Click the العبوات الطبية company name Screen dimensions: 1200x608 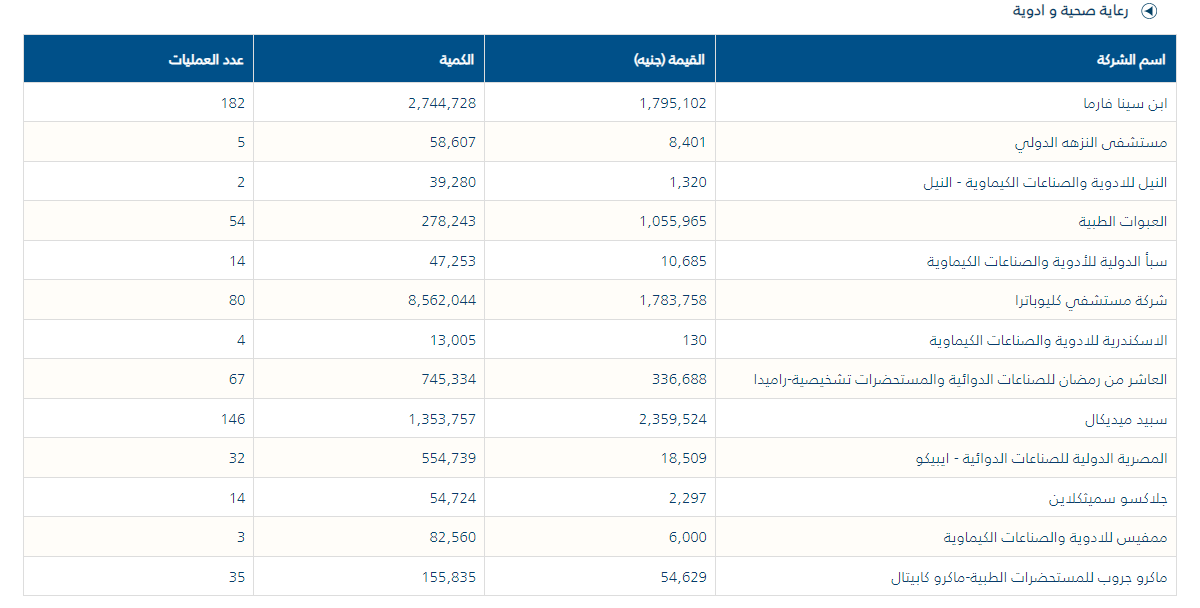click(x=1121, y=222)
